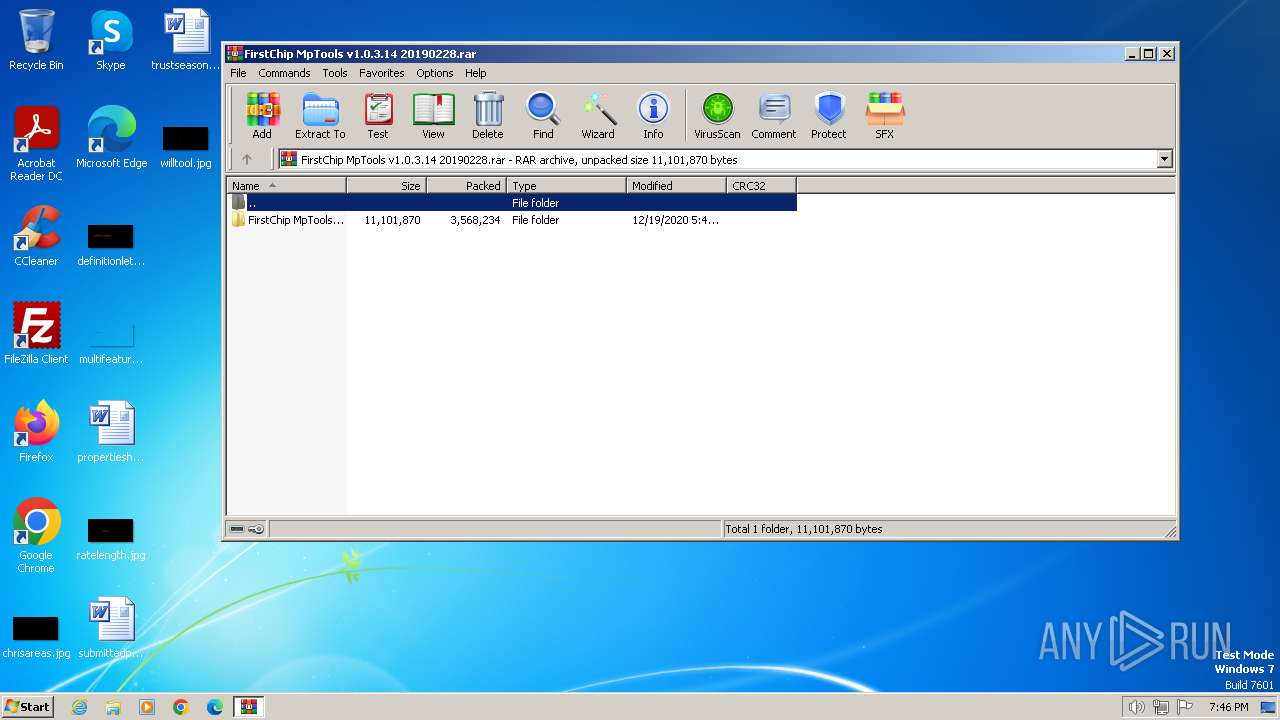Viewport: 1280px width, 720px height.
Task: Select the parent folder '..' row
Action: click(x=512, y=203)
